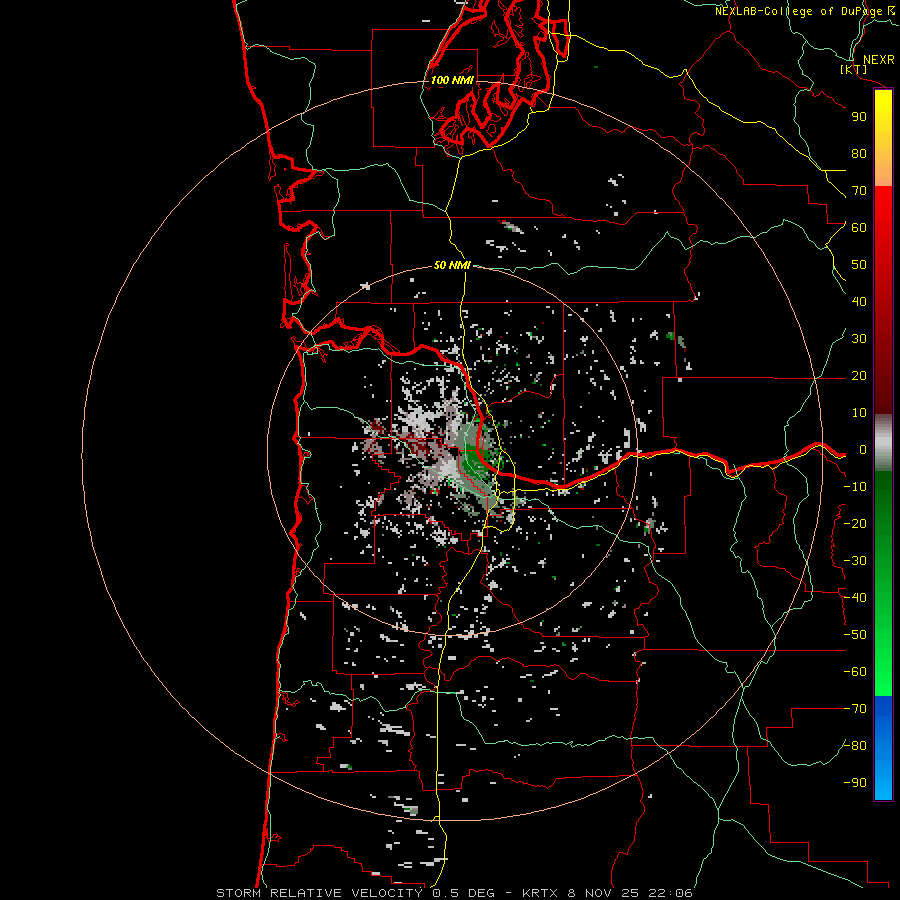The image size is (900, 900).
Task: Pick the light blue bottom segment of the color bar
Action: click(883, 783)
